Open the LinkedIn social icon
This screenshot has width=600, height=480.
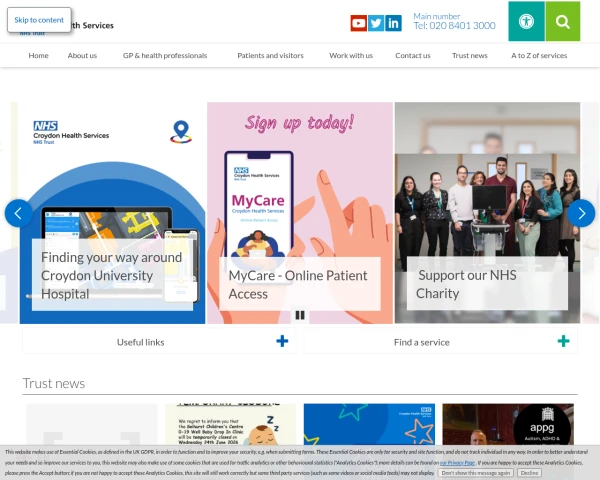tap(393, 23)
